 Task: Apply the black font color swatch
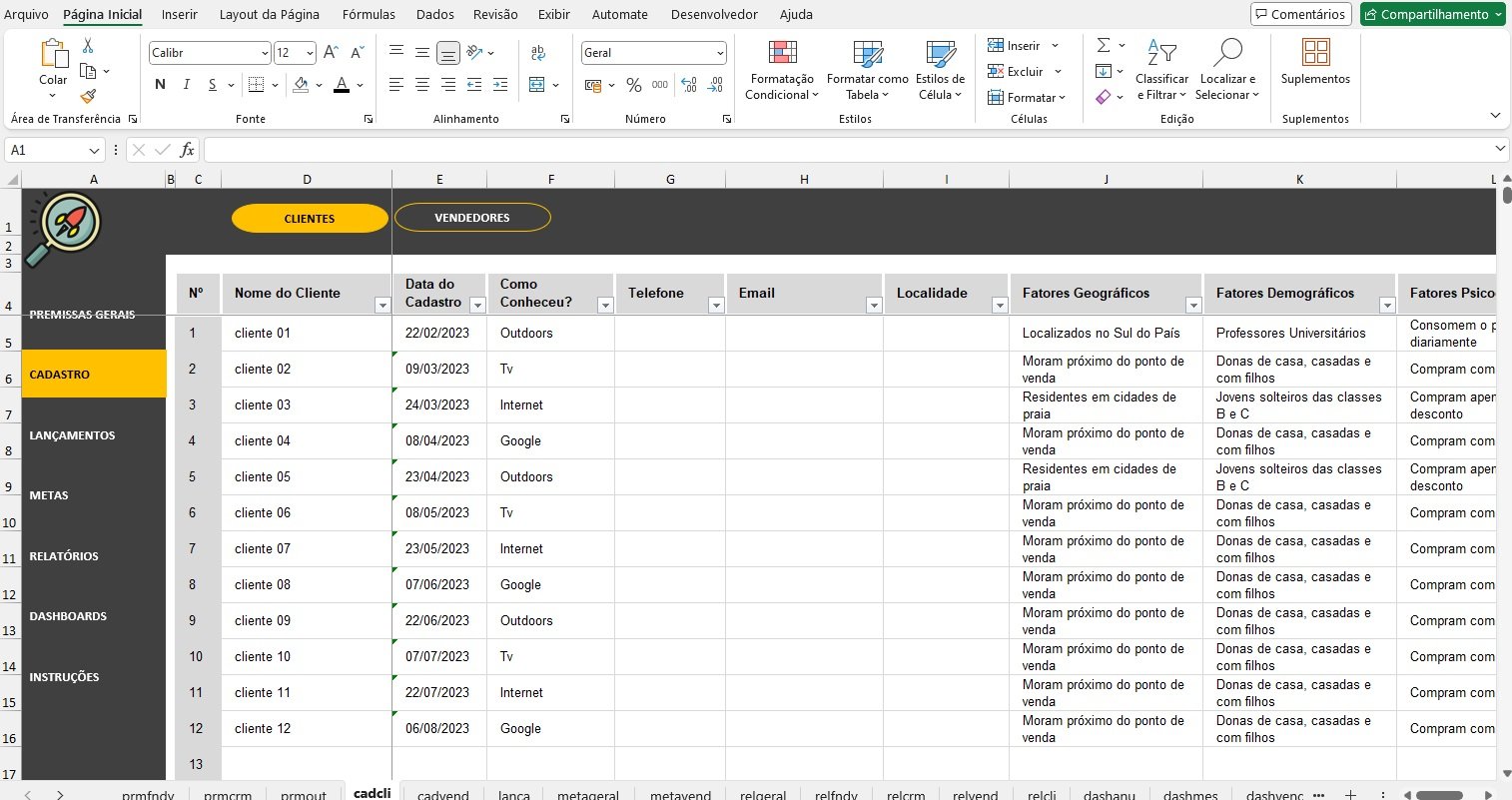(342, 85)
